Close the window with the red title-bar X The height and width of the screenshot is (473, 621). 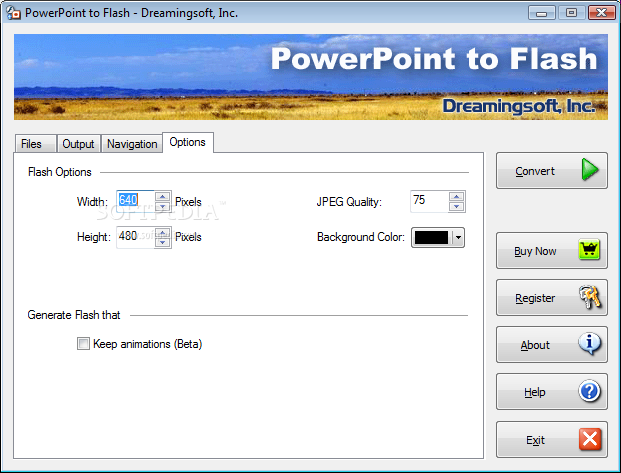coord(601,13)
